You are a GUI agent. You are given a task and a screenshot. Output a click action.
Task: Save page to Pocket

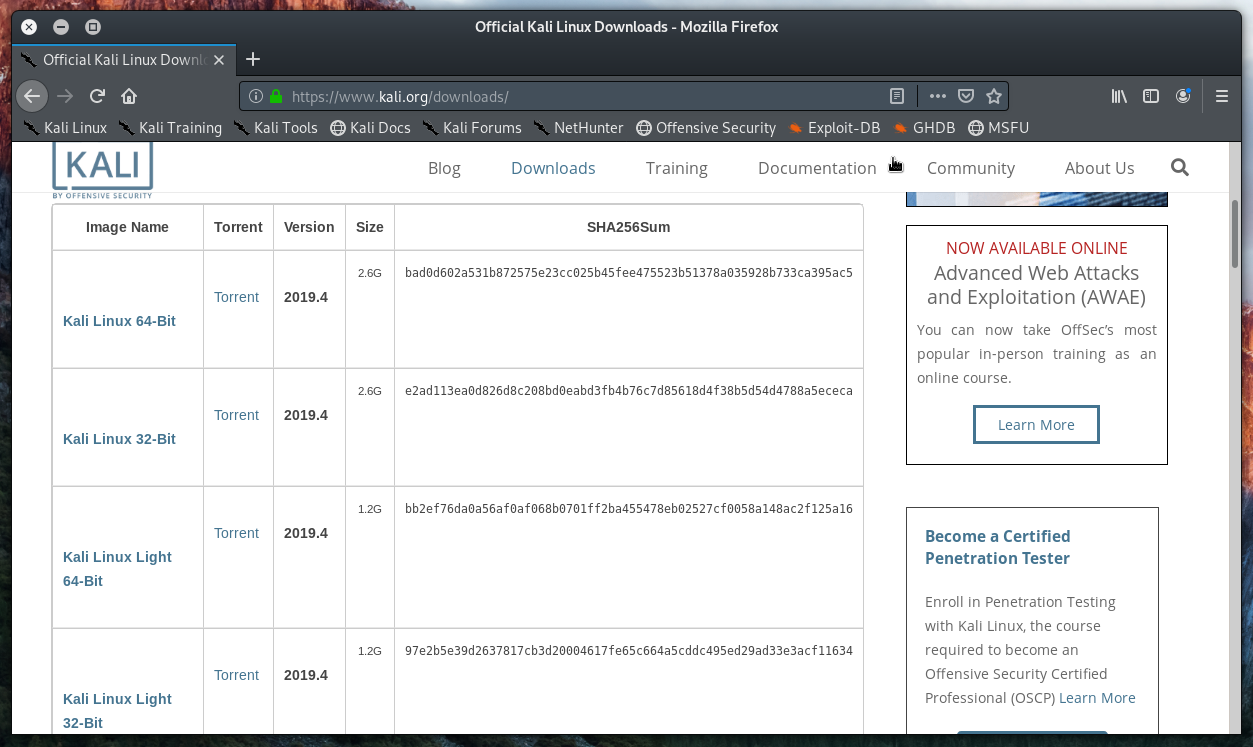pyautogui.click(x=966, y=96)
